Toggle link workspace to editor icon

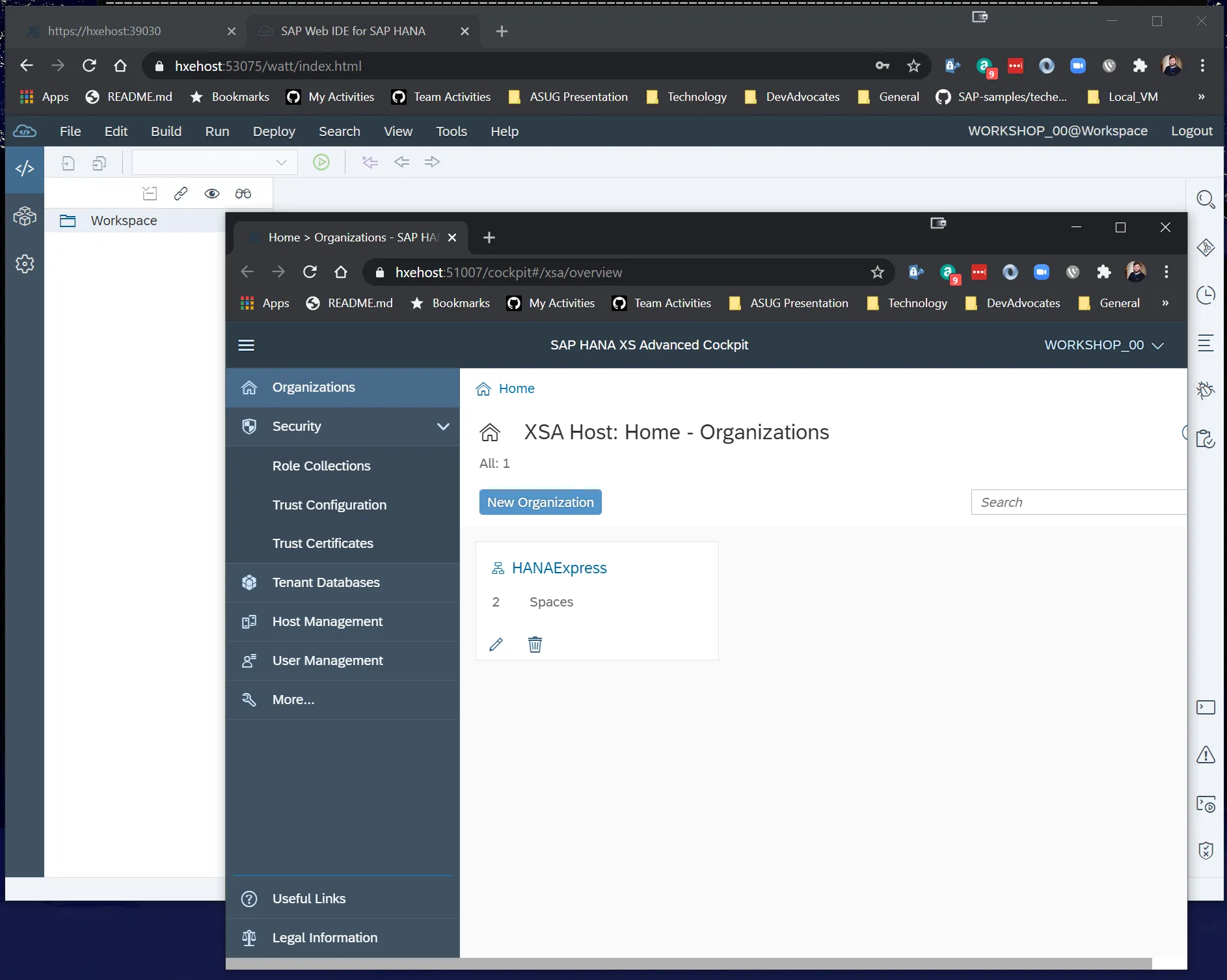pyautogui.click(x=181, y=194)
